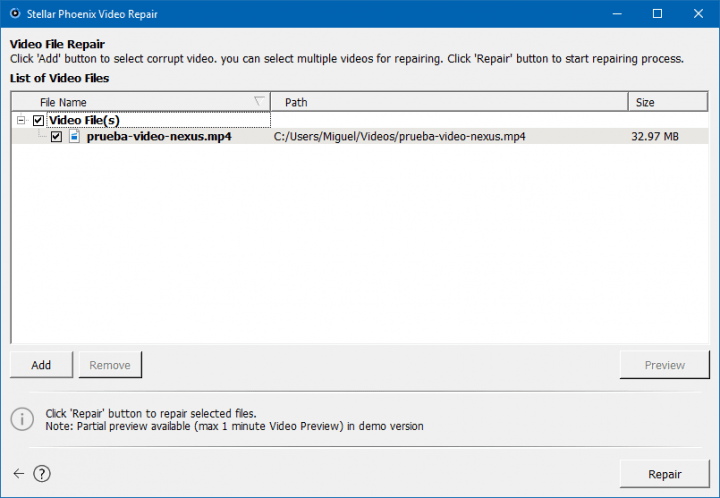
Task: Close the Stellar Phoenix Video Repair window
Action: (698, 14)
